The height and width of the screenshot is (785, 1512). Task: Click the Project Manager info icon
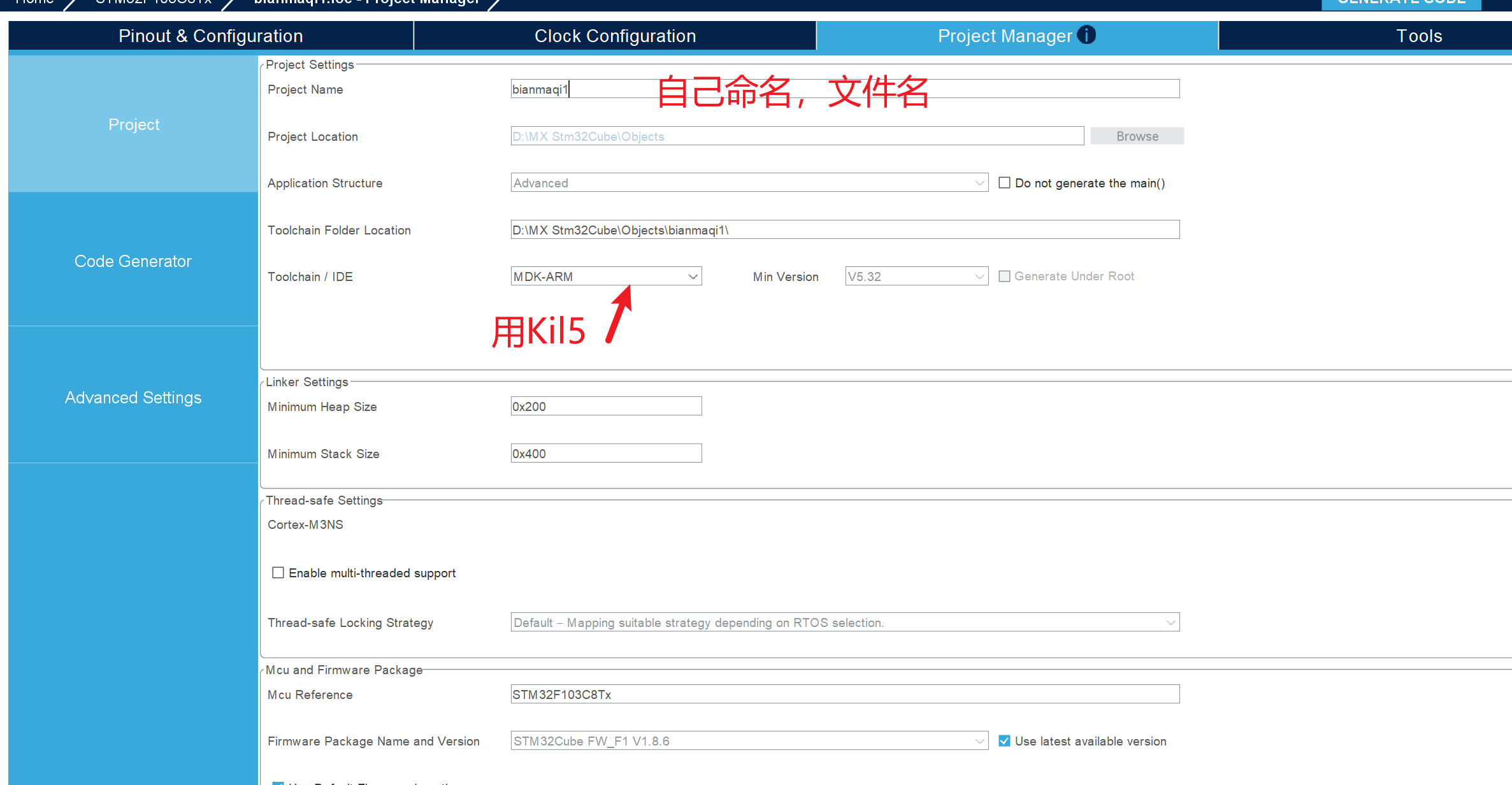coord(1086,35)
